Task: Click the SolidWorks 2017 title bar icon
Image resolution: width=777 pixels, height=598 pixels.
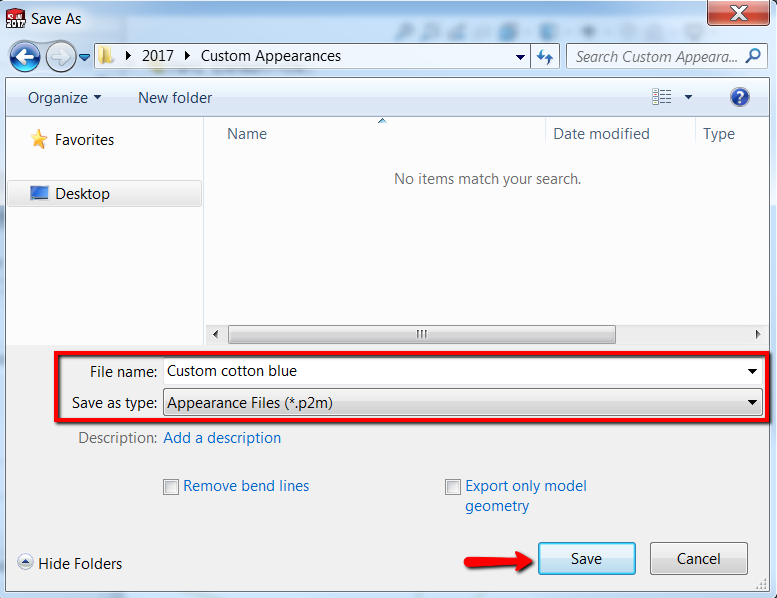Action: click(x=15, y=18)
